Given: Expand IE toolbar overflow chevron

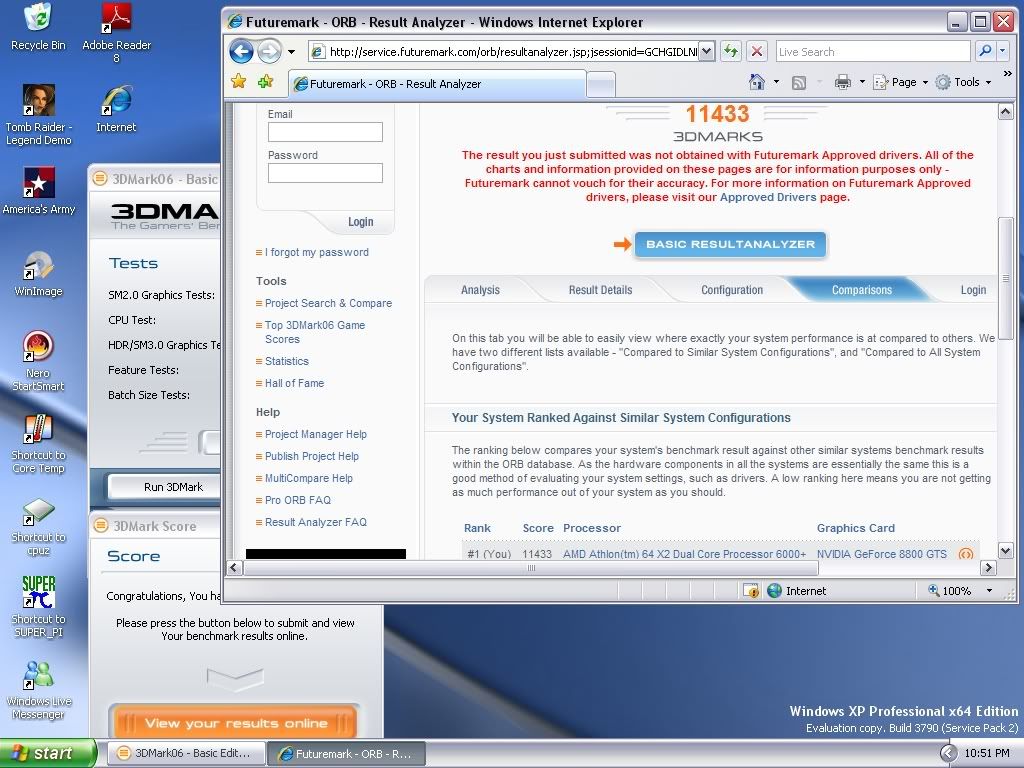Looking at the screenshot, I should tap(1008, 73).
